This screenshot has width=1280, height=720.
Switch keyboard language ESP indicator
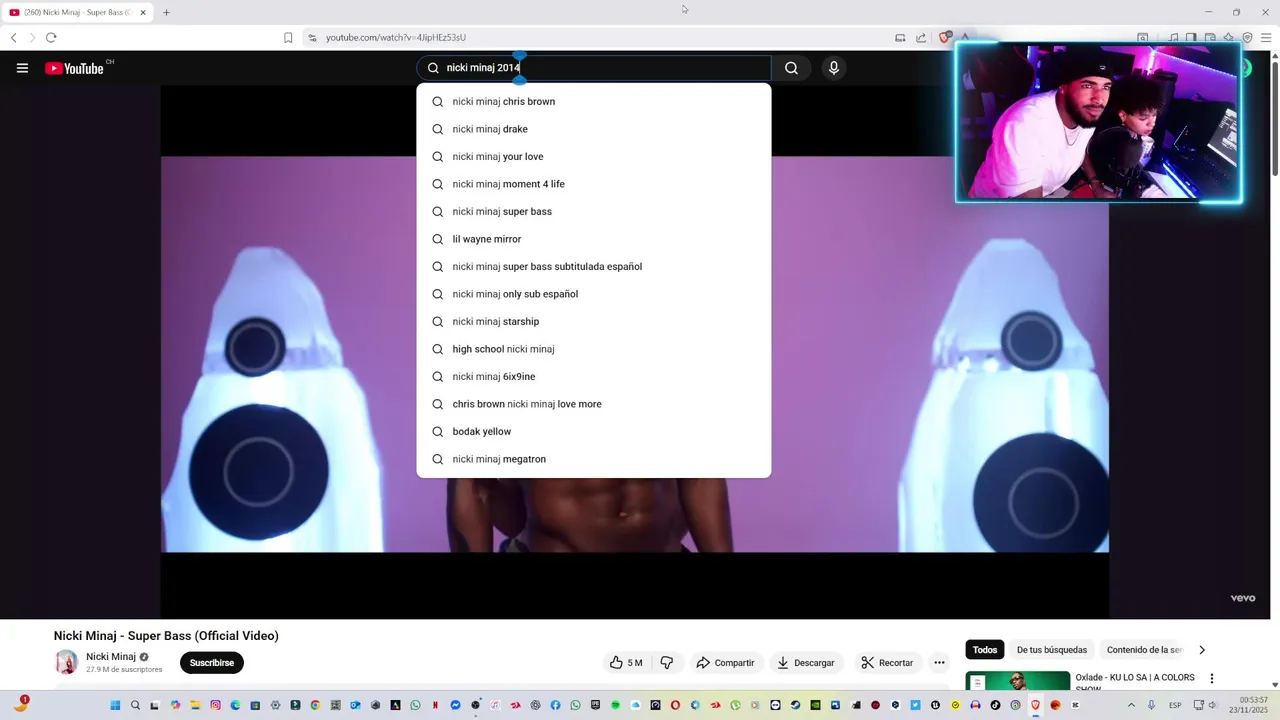click(x=1175, y=705)
